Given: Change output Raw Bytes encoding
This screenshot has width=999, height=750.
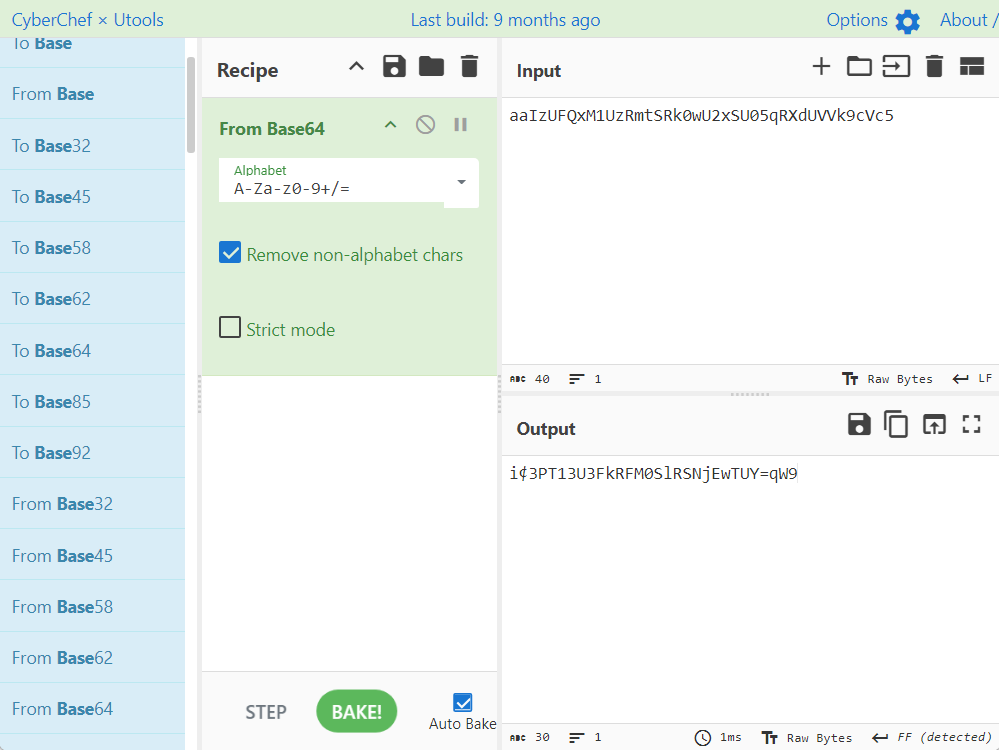Looking at the screenshot, I should click(807, 737).
